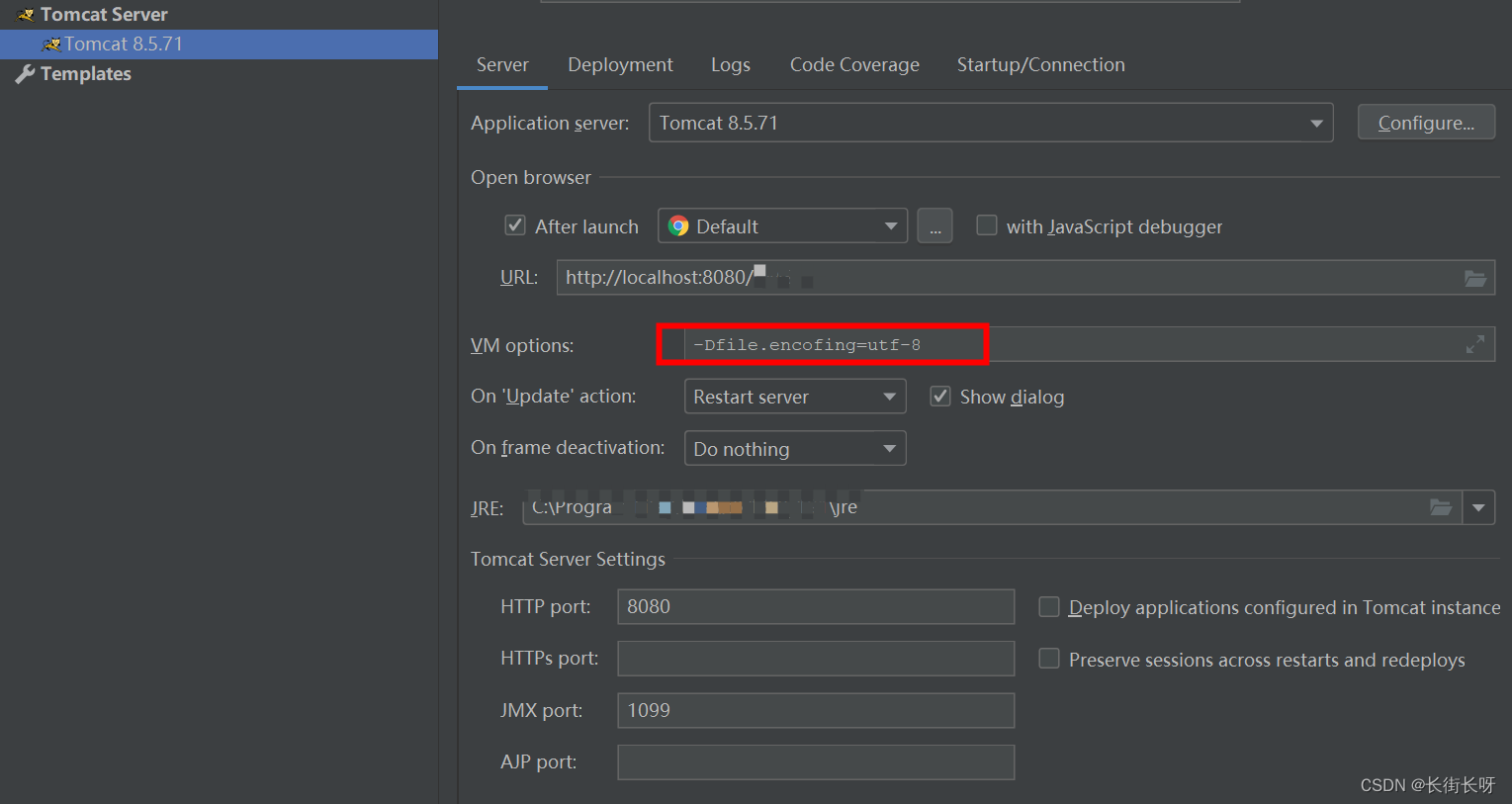
Task: Click the Configure... button
Action: (1426, 123)
